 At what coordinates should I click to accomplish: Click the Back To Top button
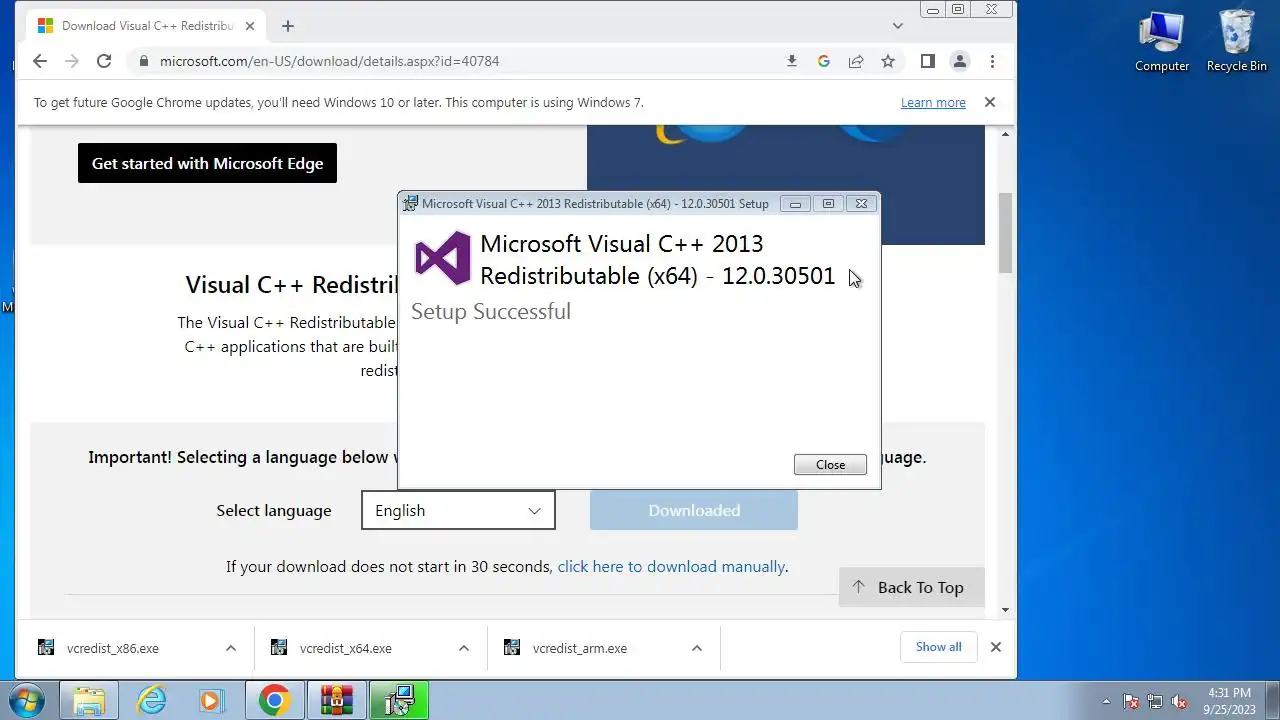(912, 587)
